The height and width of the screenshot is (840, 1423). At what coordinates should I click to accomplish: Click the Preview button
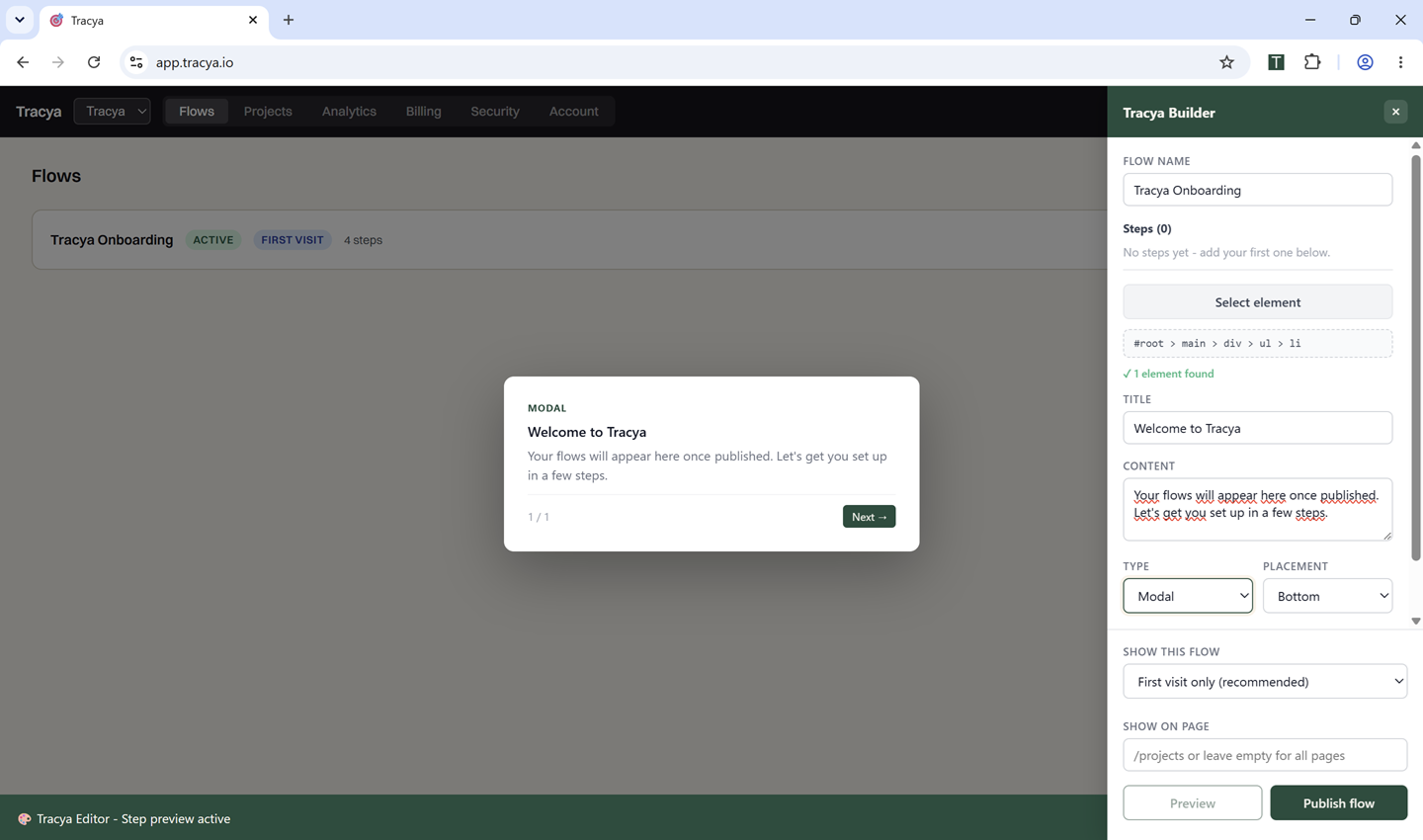point(1193,802)
